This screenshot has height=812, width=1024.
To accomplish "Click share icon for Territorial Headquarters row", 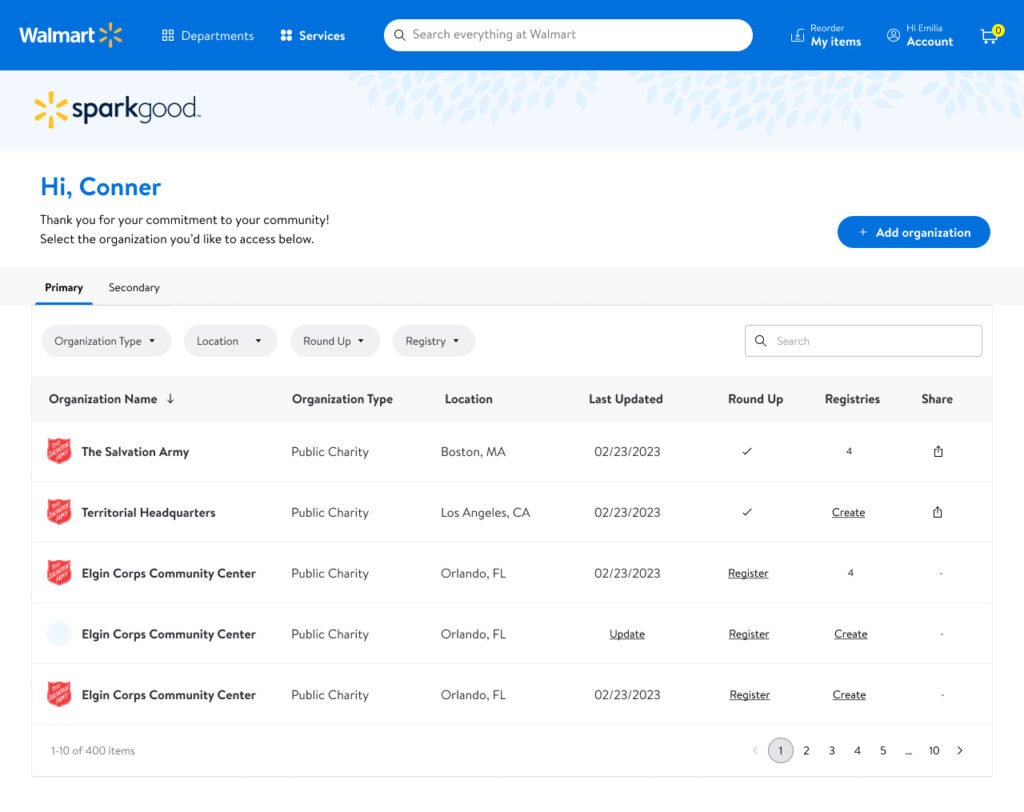I will point(938,513).
